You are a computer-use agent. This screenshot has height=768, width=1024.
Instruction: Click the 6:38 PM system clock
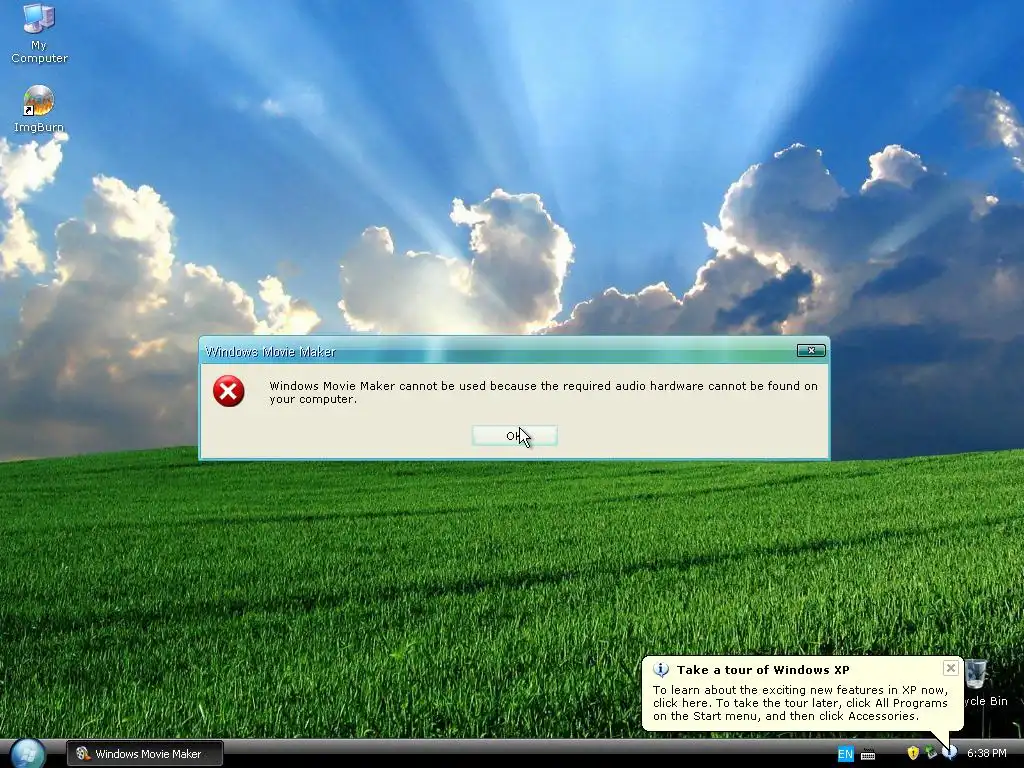pos(986,754)
